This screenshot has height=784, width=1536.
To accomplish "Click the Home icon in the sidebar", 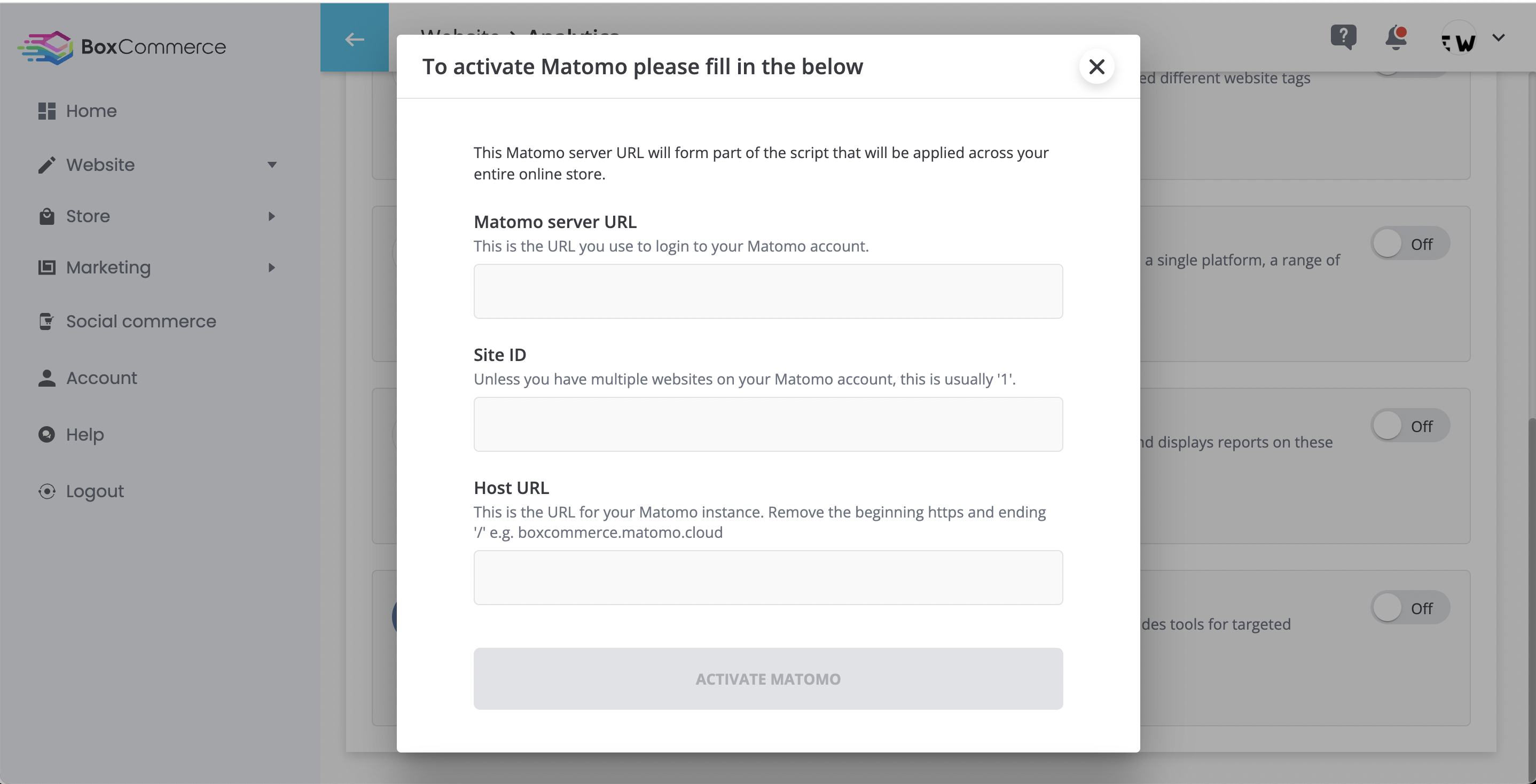I will click(x=46, y=111).
